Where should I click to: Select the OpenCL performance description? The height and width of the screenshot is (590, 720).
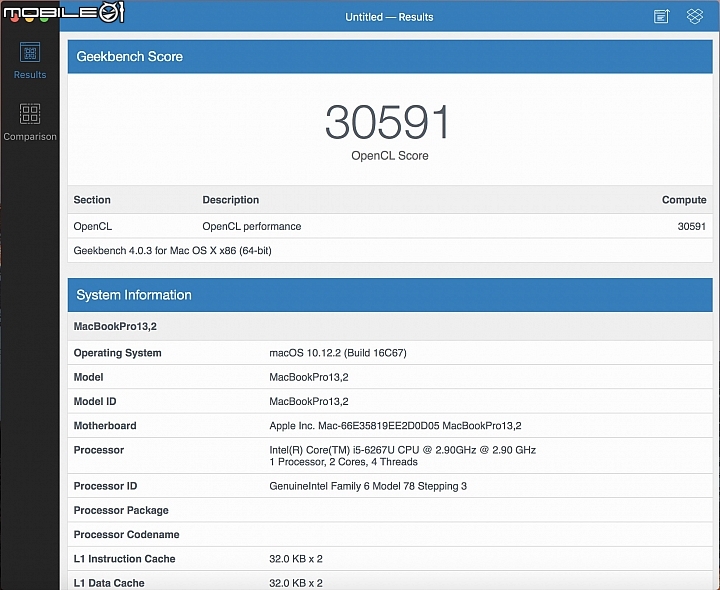252,226
